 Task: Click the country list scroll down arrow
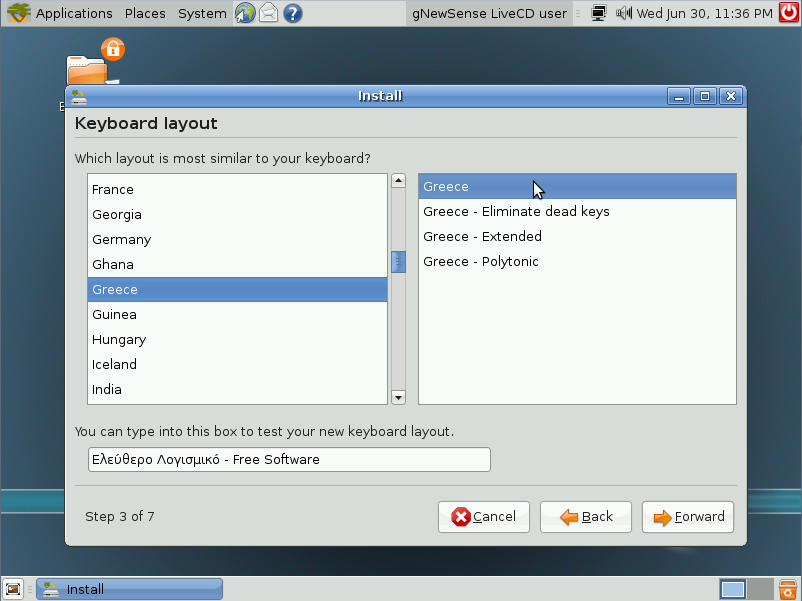click(398, 397)
